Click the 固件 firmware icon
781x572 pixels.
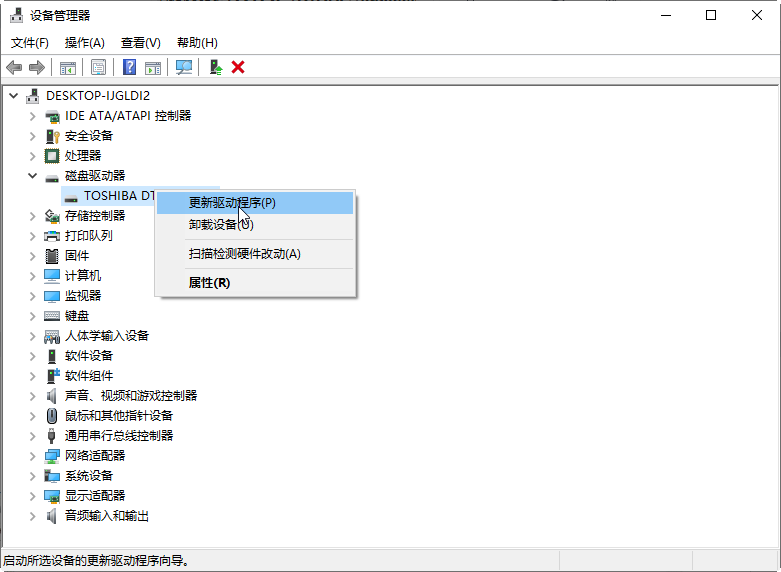point(52,256)
